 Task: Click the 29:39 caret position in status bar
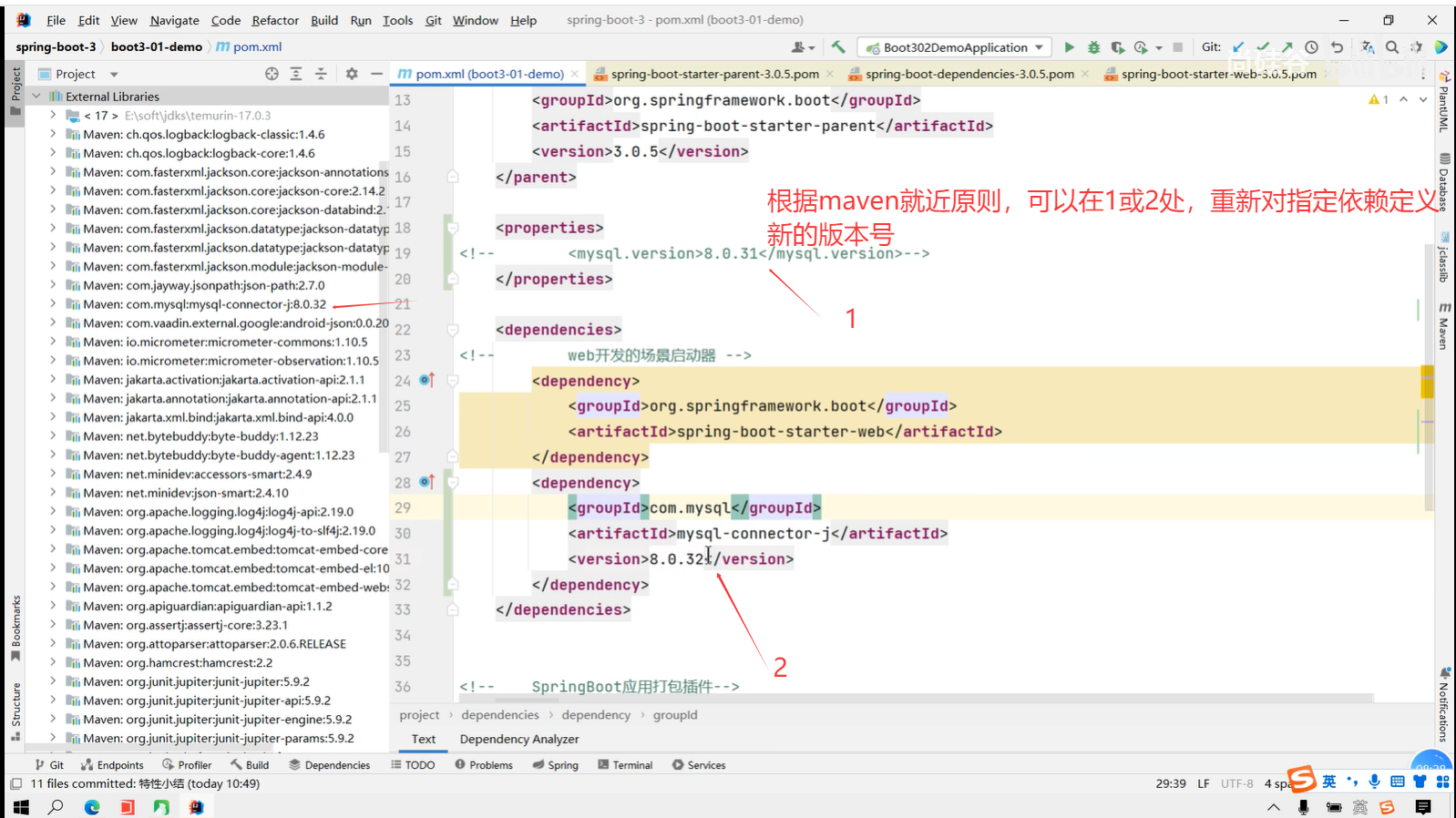(x=1171, y=783)
